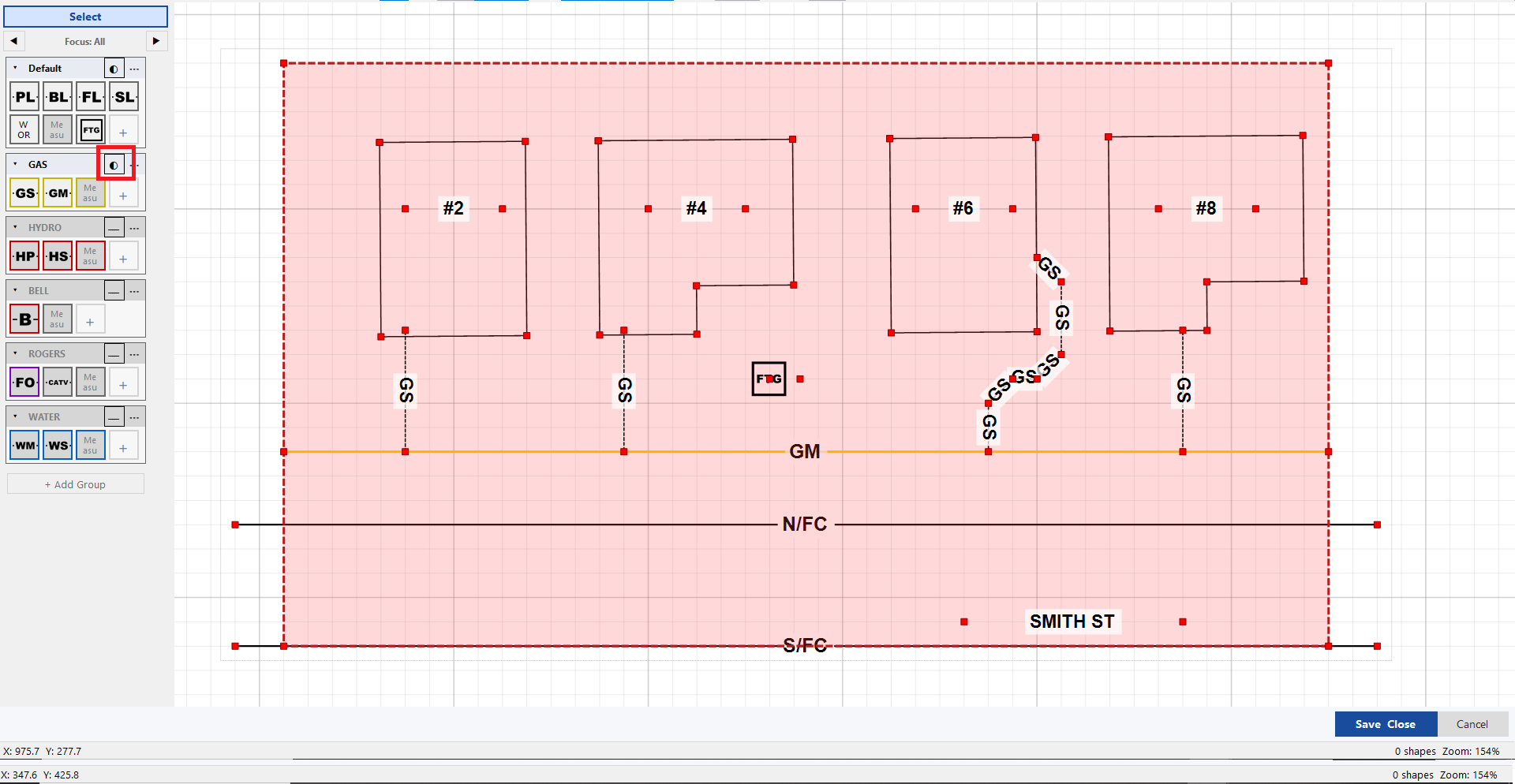Click the Save Close button
Image resolution: width=1515 pixels, height=784 pixels.
click(x=1386, y=724)
